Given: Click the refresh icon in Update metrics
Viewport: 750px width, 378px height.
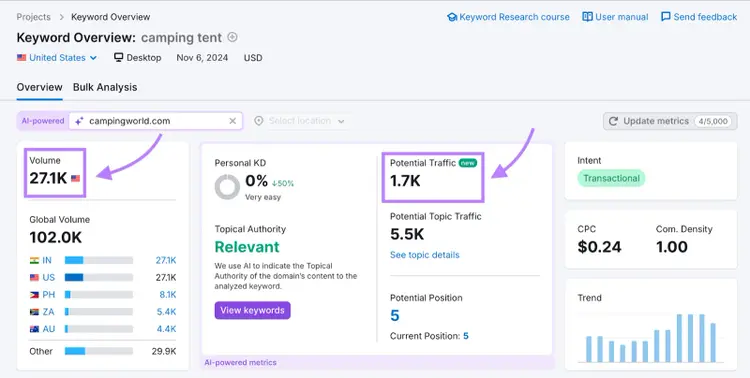Looking at the screenshot, I should click(x=613, y=121).
